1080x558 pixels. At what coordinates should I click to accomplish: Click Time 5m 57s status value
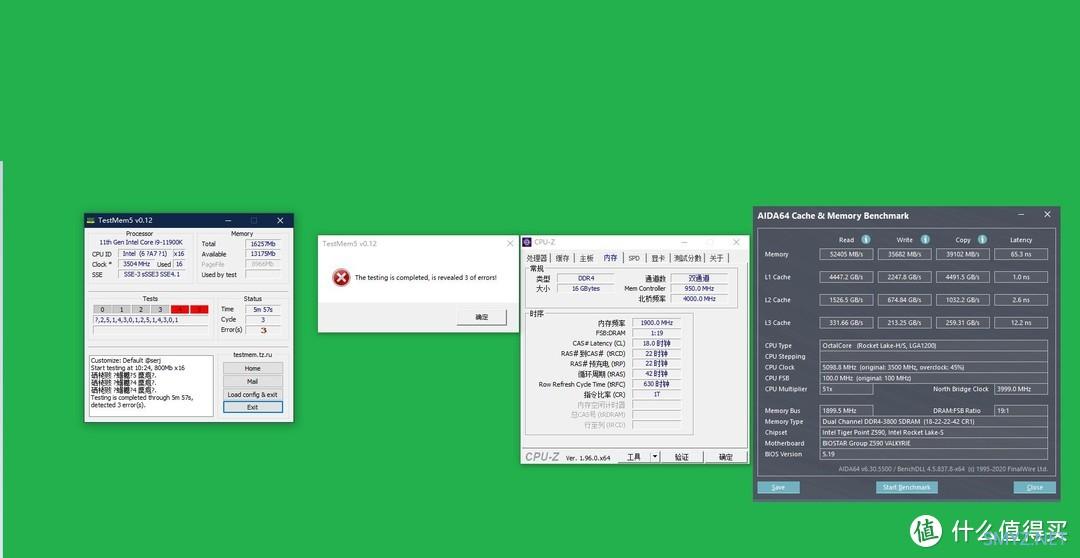[x=263, y=309]
